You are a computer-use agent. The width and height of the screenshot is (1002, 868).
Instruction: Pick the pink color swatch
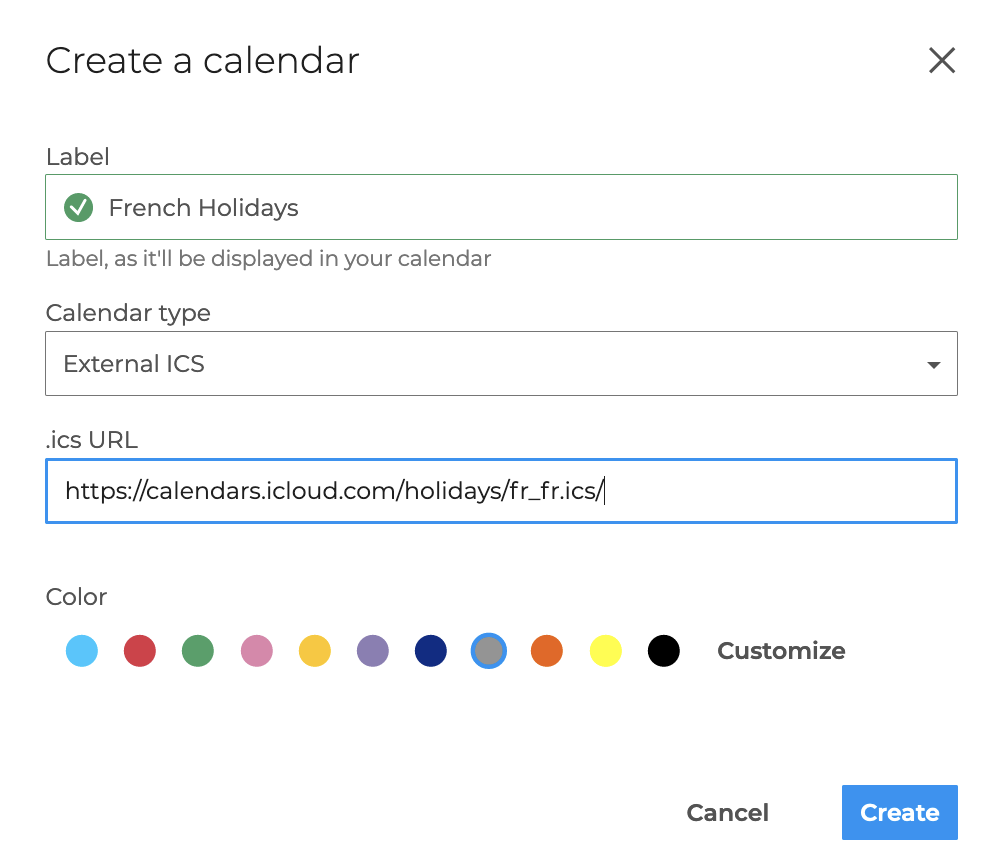(x=257, y=651)
